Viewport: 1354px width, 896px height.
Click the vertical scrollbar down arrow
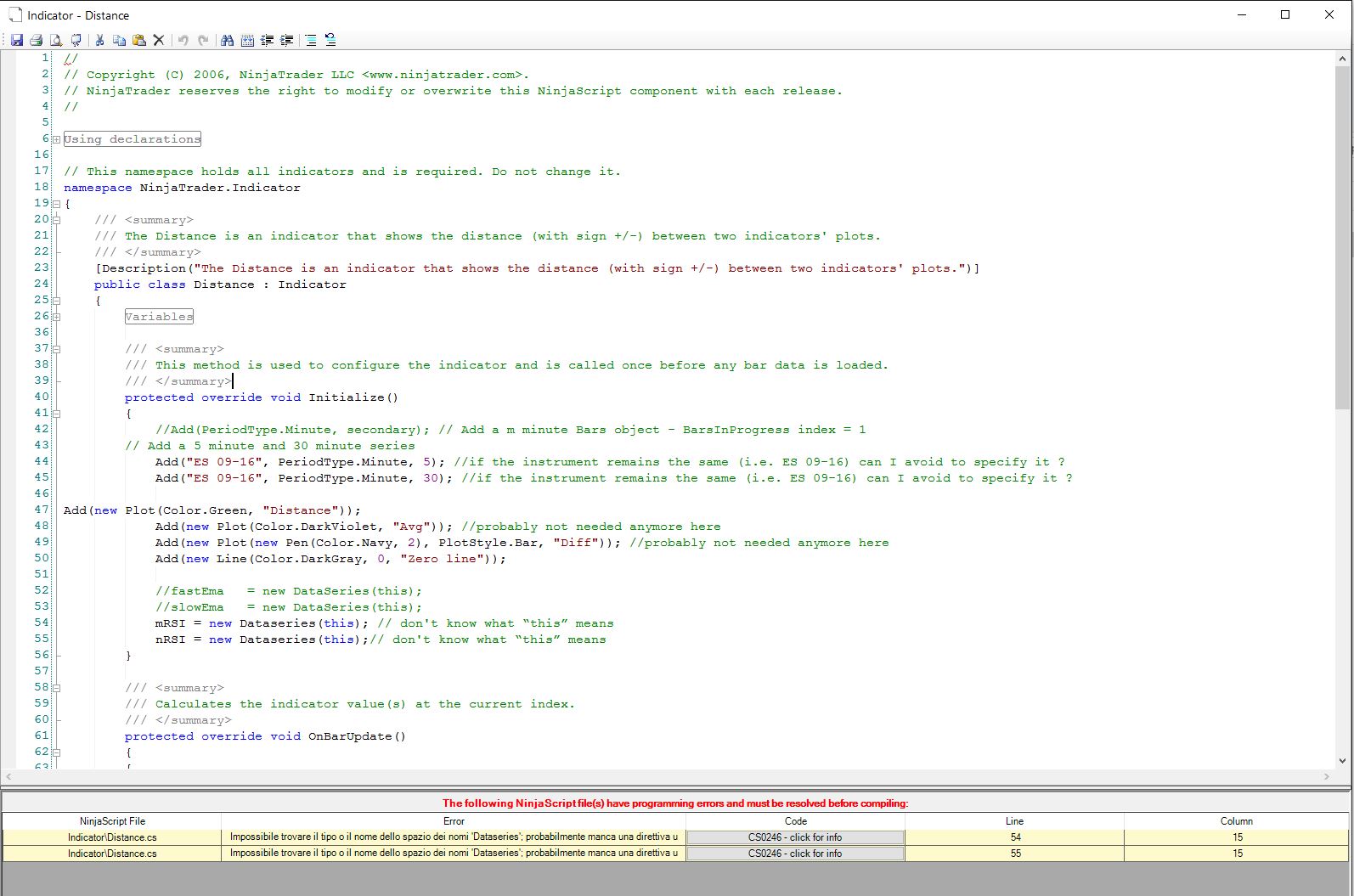1343,761
